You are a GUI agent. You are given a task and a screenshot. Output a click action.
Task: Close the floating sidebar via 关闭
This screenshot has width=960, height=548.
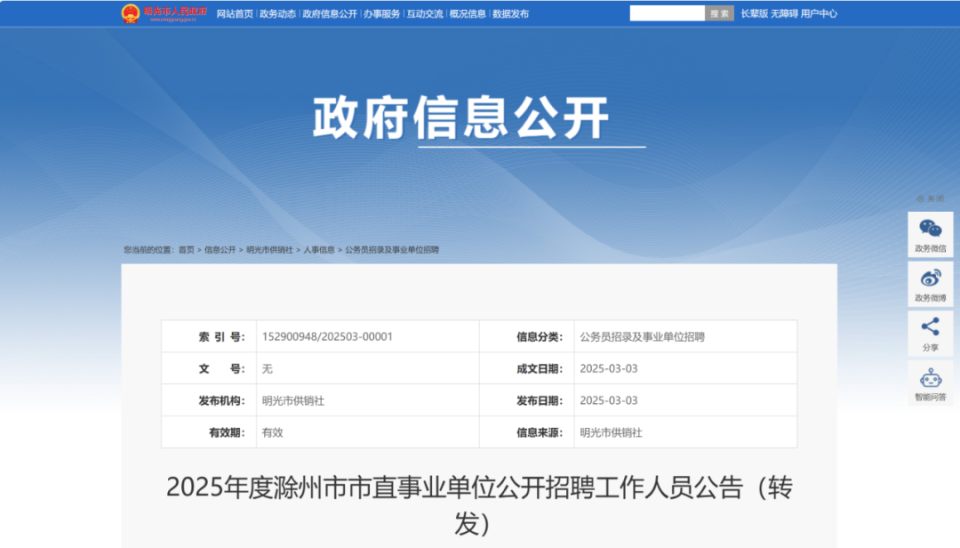(930, 199)
